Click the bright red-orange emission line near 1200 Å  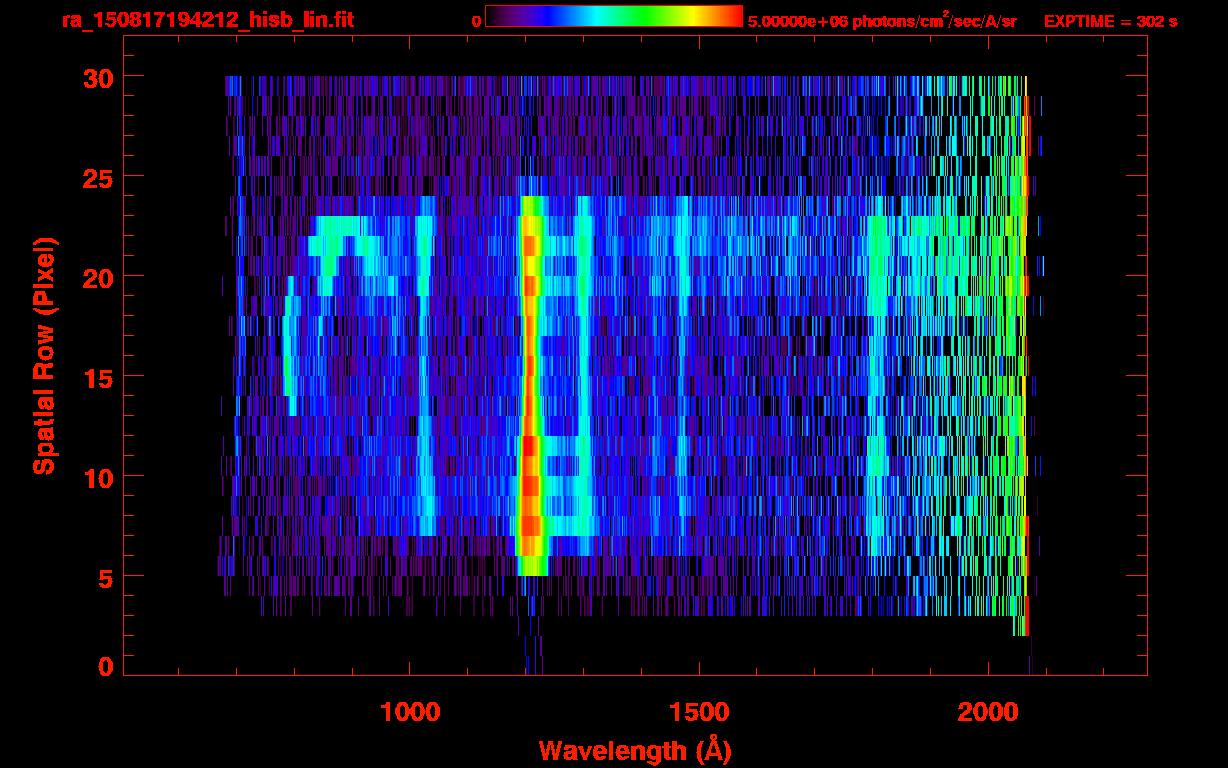pos(530,400)
